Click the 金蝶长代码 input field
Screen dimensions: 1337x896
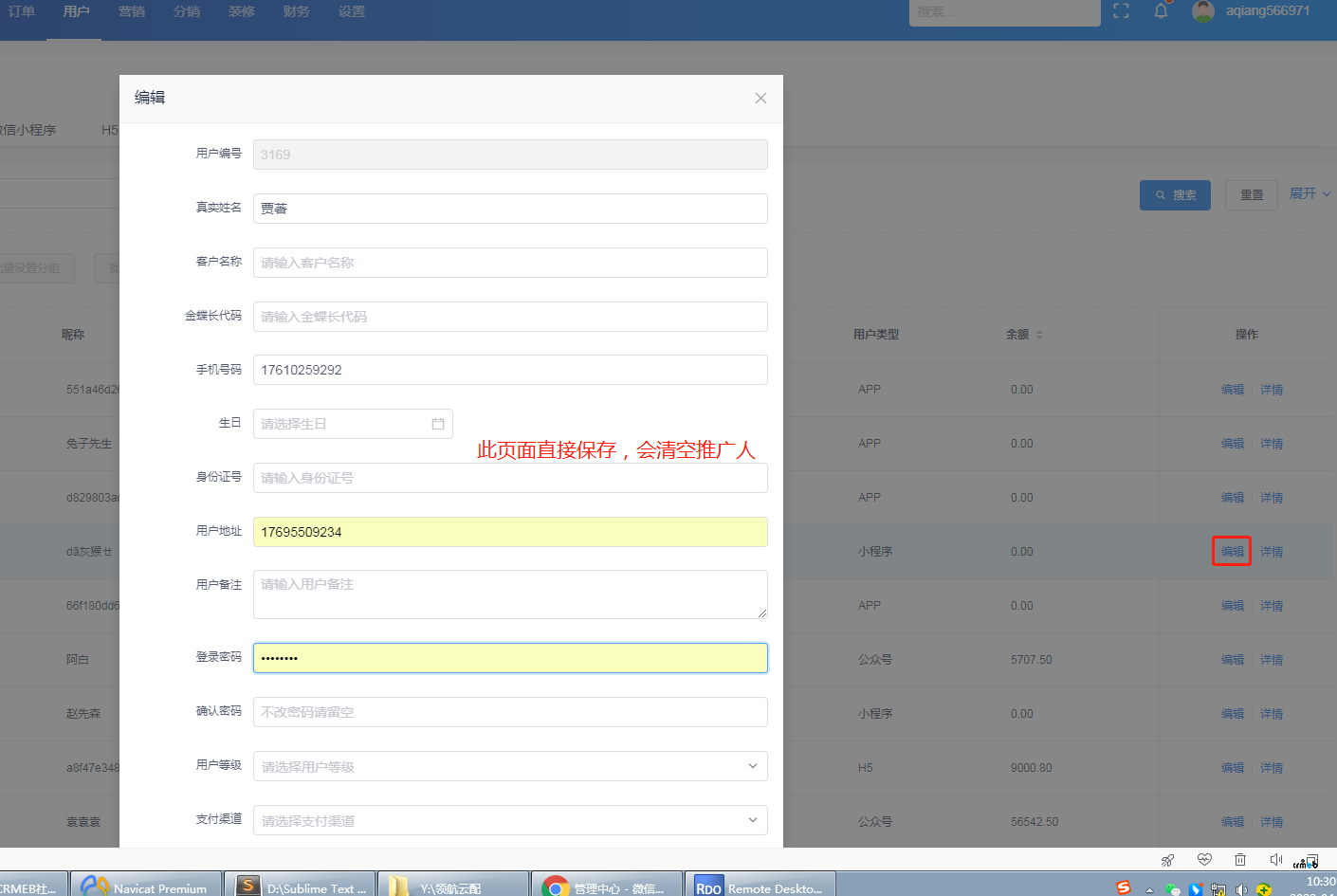[x=510, y=317]
